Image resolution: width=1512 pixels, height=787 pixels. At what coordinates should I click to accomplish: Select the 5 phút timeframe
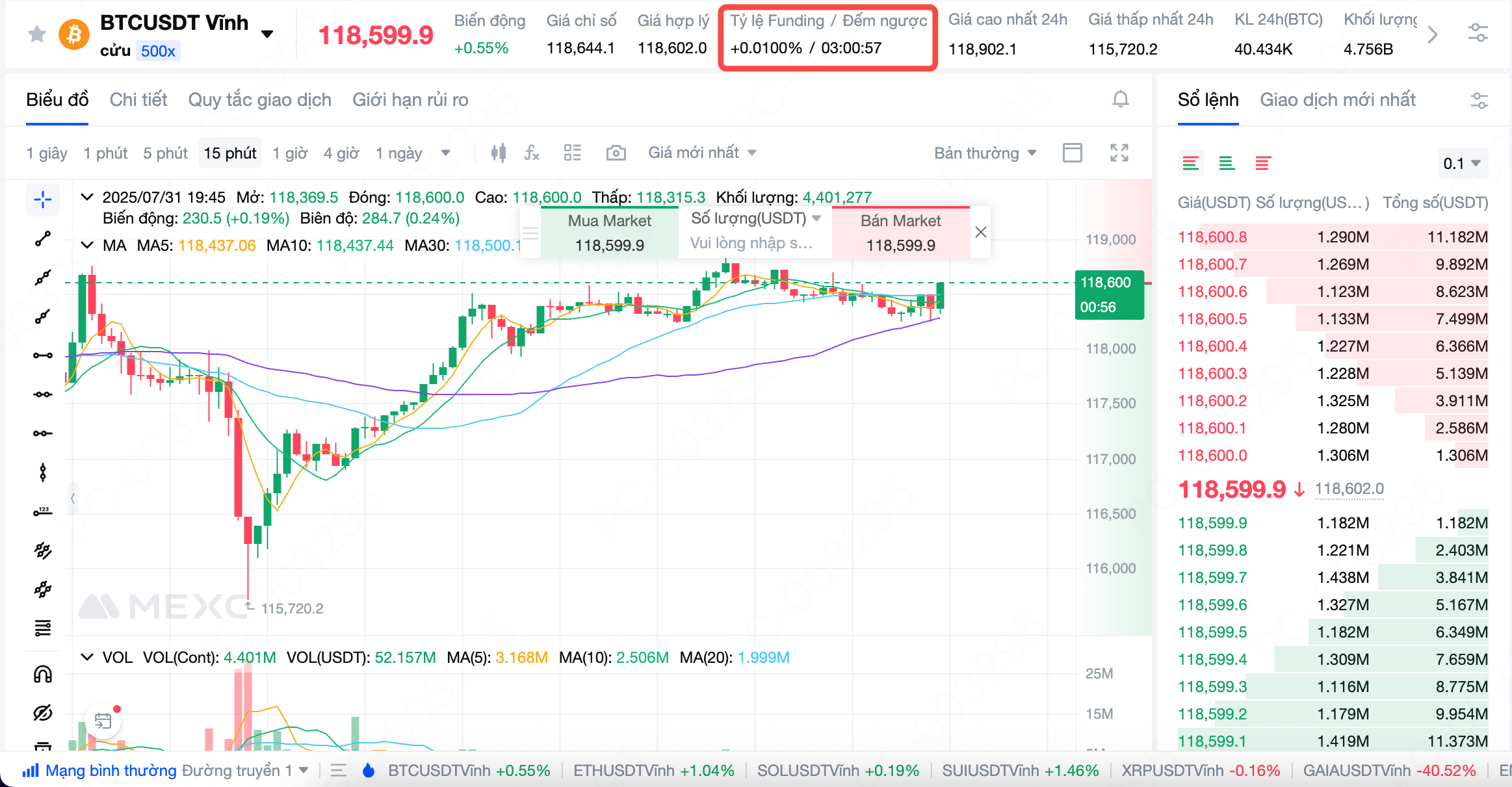[165, 153]
